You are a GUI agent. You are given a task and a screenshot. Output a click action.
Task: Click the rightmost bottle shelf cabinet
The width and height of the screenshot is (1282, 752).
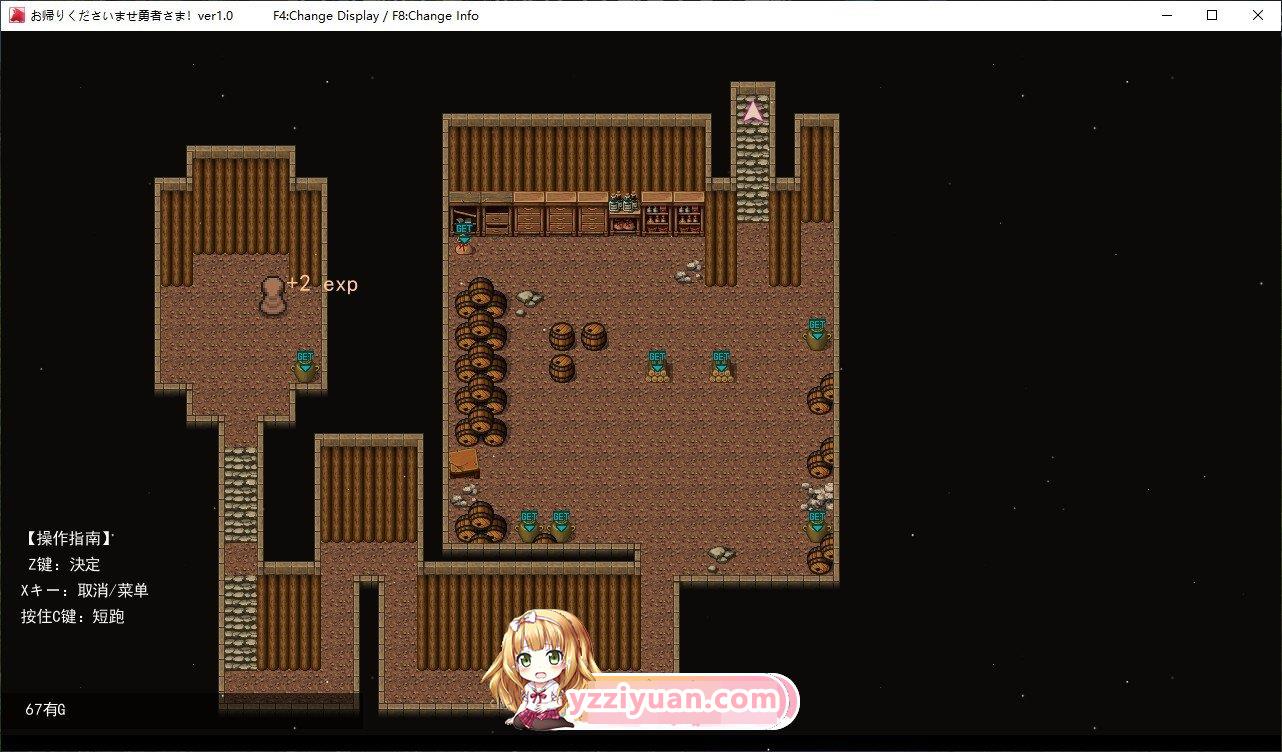tap(688, 213)
